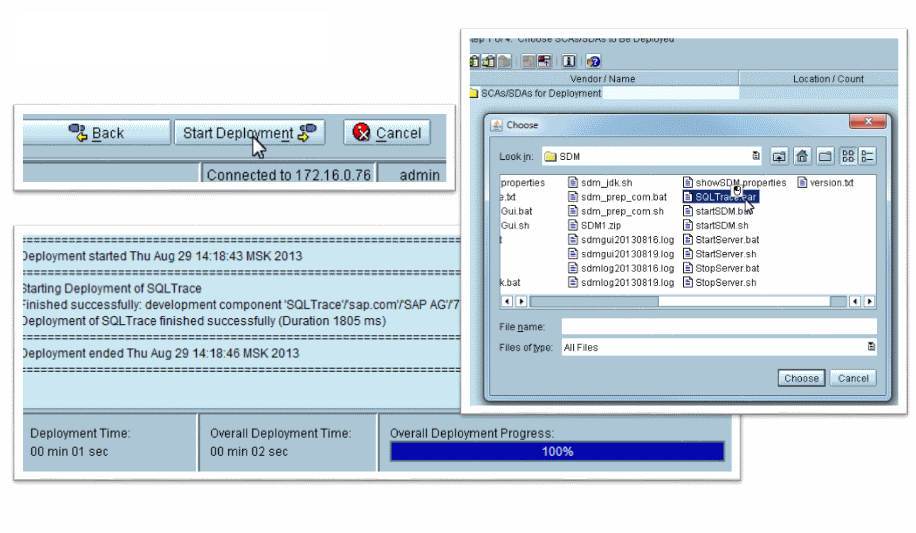Viewport: 916px width, 533px height.
Task: Click rightmost scroll arrow in file list
Action: pos(869,302)
